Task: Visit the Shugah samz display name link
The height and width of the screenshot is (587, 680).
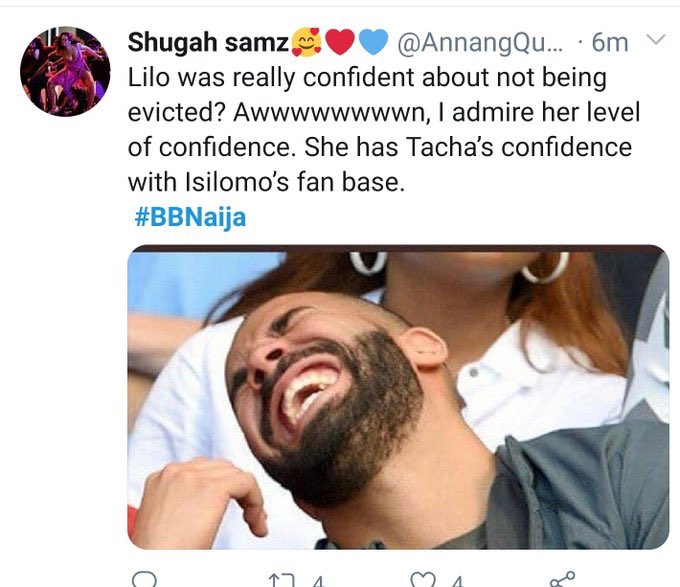Action: point(207,42)
